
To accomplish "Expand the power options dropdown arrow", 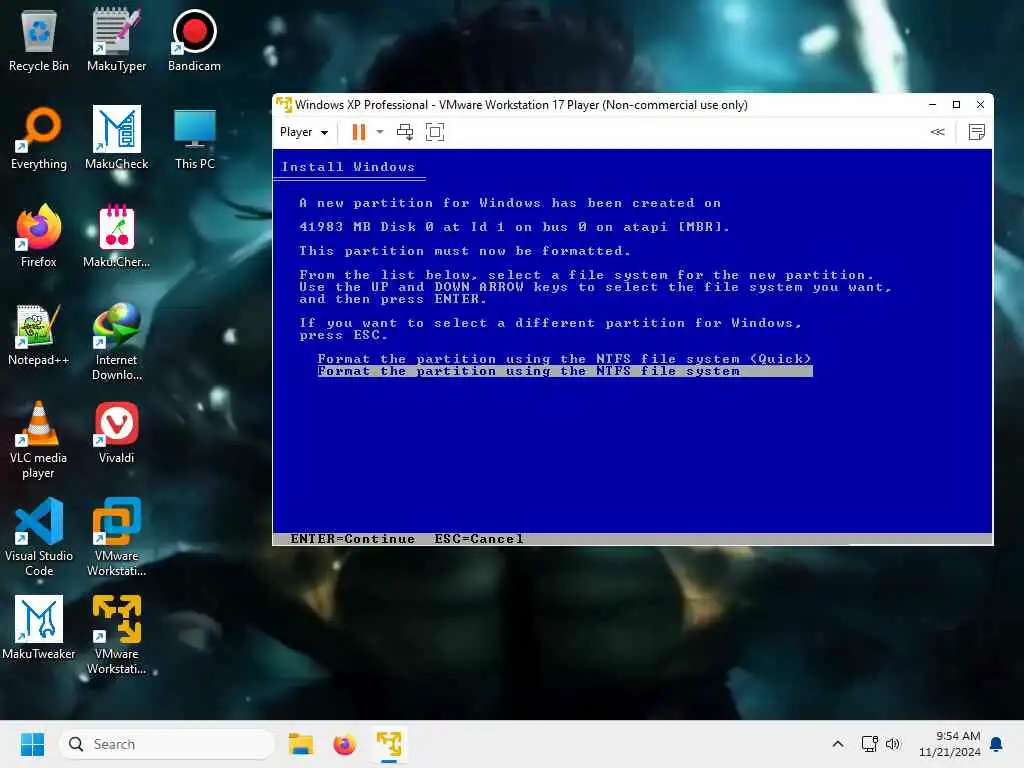I will pyautogui.click(x=379, y=132).
